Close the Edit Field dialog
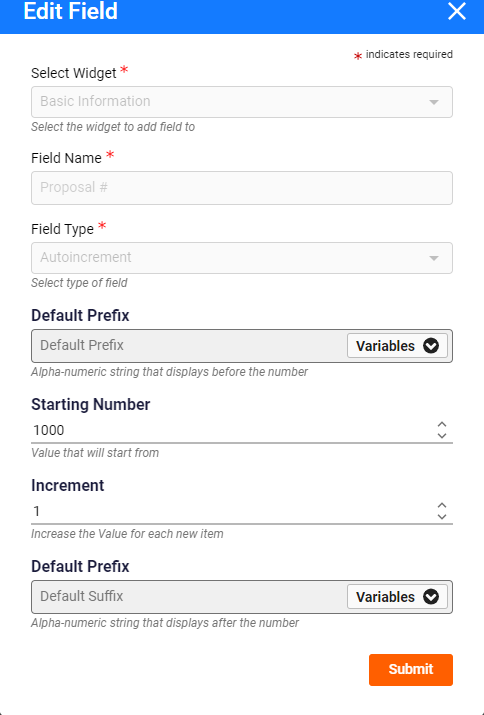The image size is (484, 715). pos(457,11)
